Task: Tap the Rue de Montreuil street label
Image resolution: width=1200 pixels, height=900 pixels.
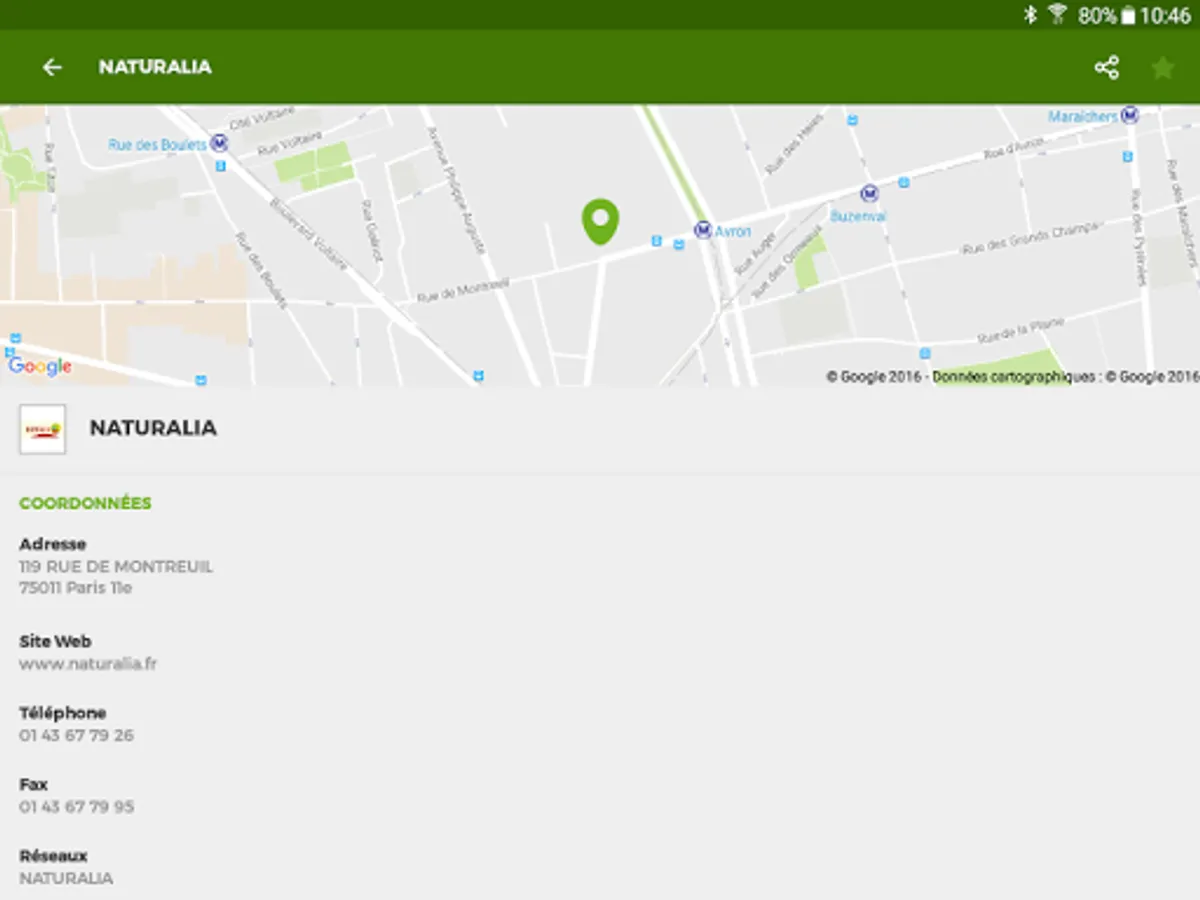Action: [463, 290]
